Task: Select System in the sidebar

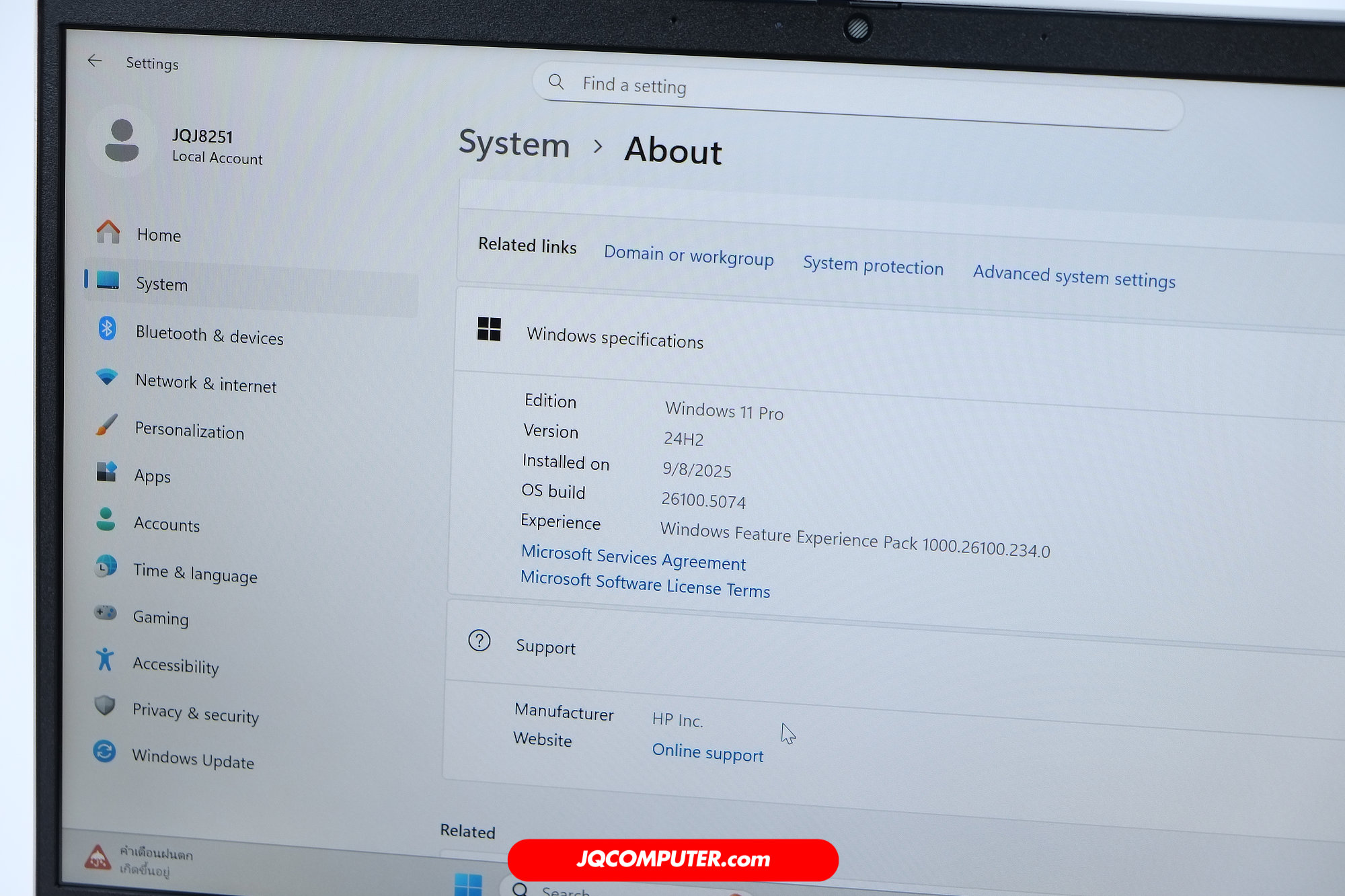Action: tap(252, 288)
